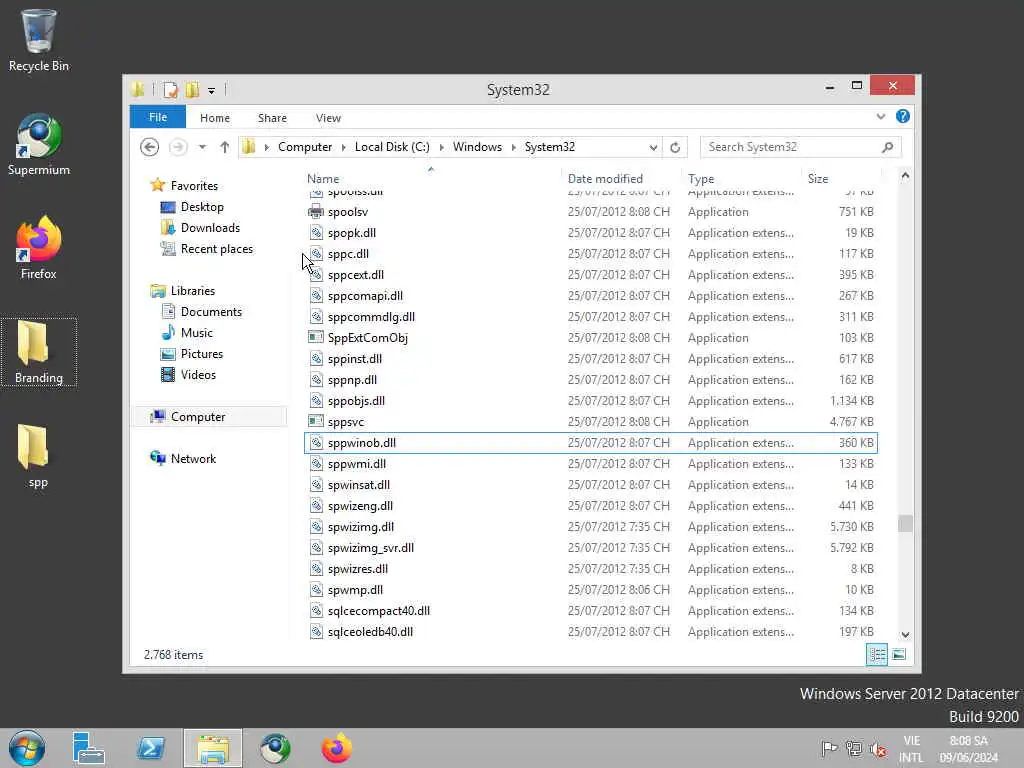Click the Properties icon in quick access toolbar

170,89
